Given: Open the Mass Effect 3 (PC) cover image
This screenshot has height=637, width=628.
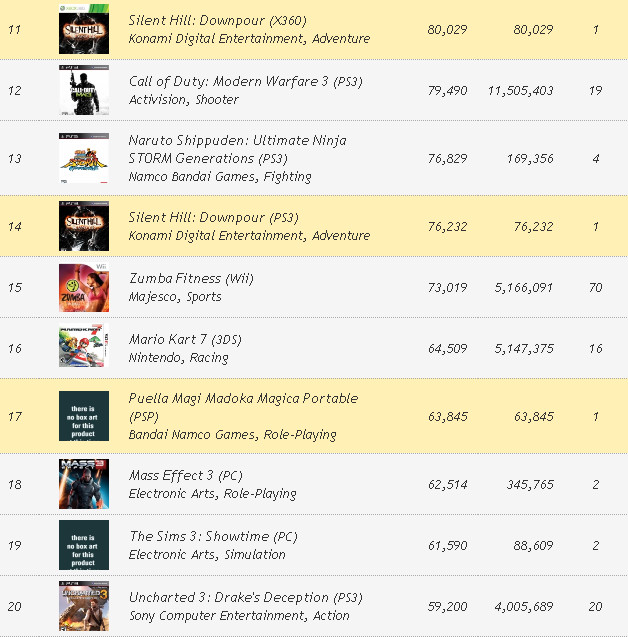Looking at the screenshot, I should point(84,484).
